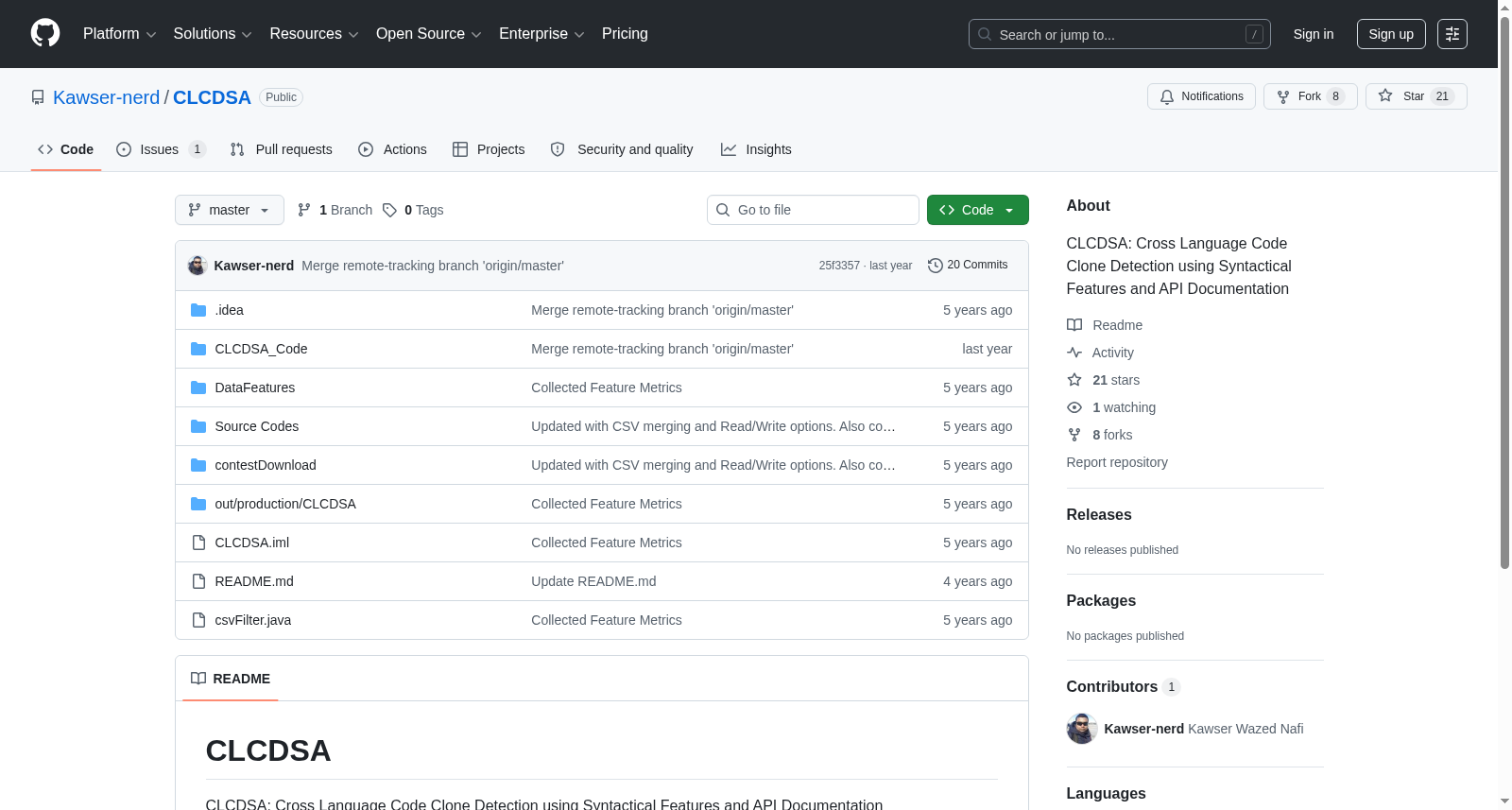1512x810 pixels.
Task: Click the Sign up button
Action: (1391, 34)
